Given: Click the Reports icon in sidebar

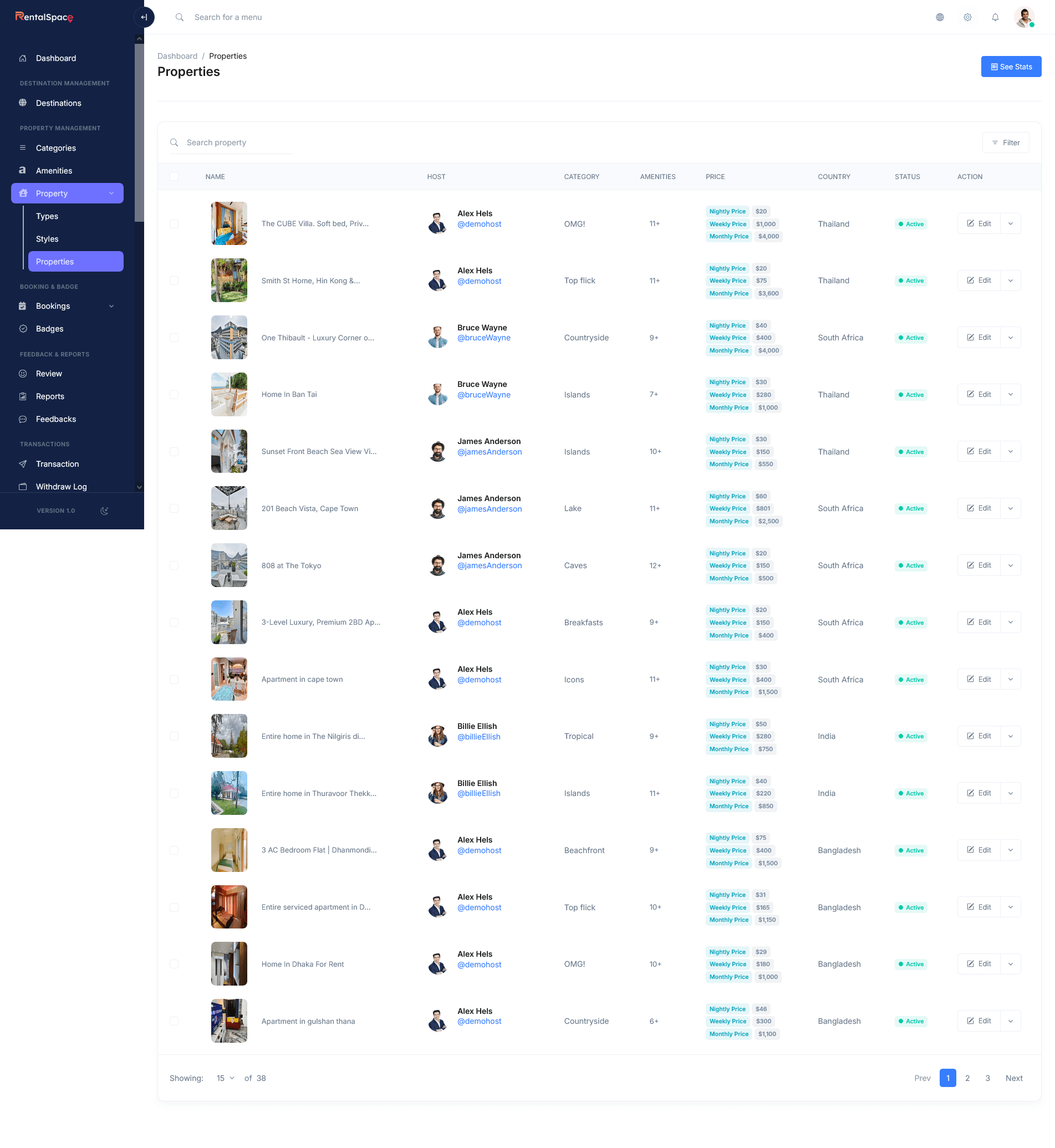Looking at the screenshot, I should pos(23,396).
